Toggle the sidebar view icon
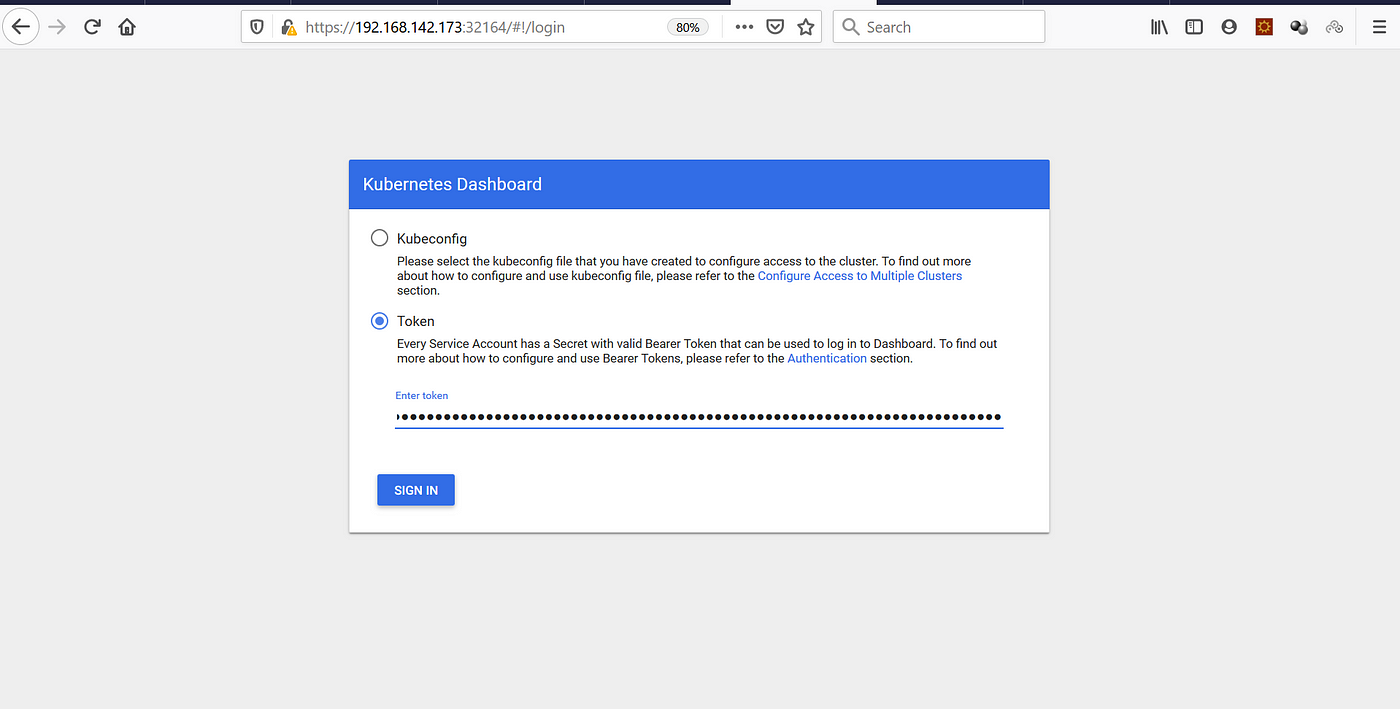The height and width of the screenshot is (709, 1400). 1194,27
